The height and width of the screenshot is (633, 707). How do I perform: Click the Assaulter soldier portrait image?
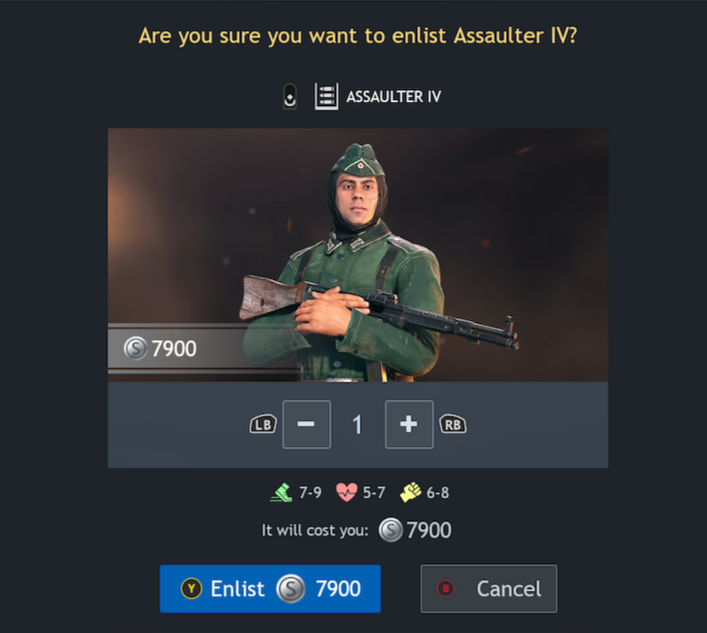[x=358, y=255]
